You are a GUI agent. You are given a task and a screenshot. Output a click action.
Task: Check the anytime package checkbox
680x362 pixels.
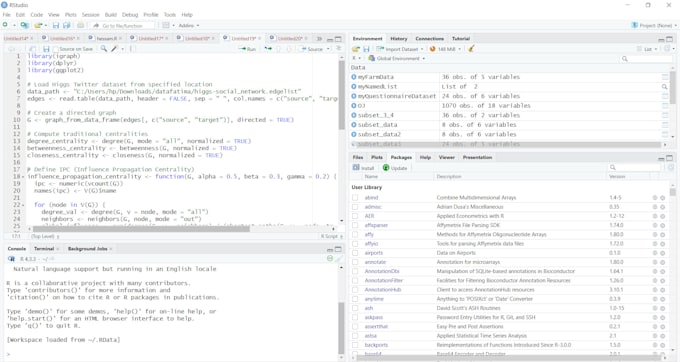click(355, 299)
